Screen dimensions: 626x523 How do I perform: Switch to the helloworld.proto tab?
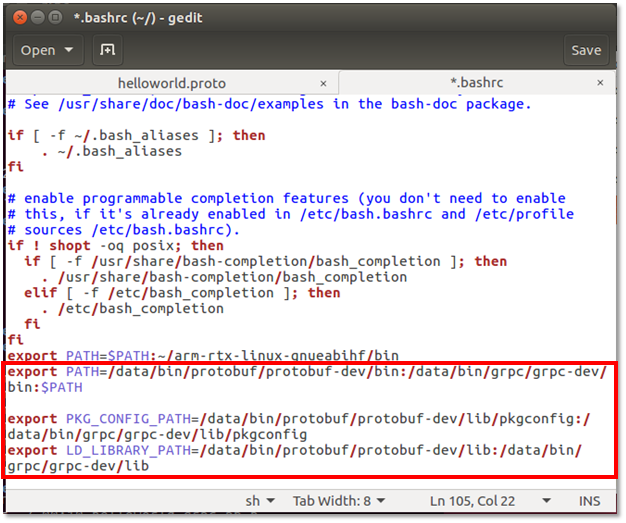pos(172,83)
